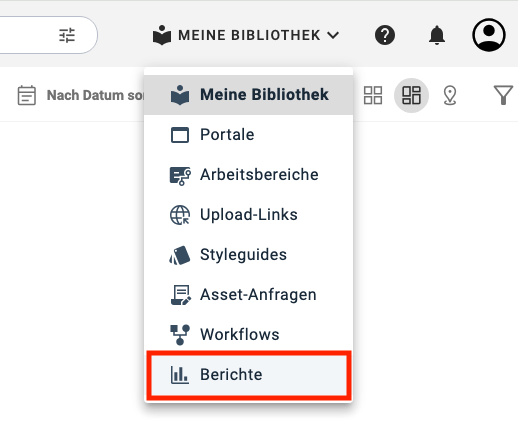This screenshot has height=429, width=518.
Task: Choose Workflows in the dropdown list
Action: tap(248, 334)
